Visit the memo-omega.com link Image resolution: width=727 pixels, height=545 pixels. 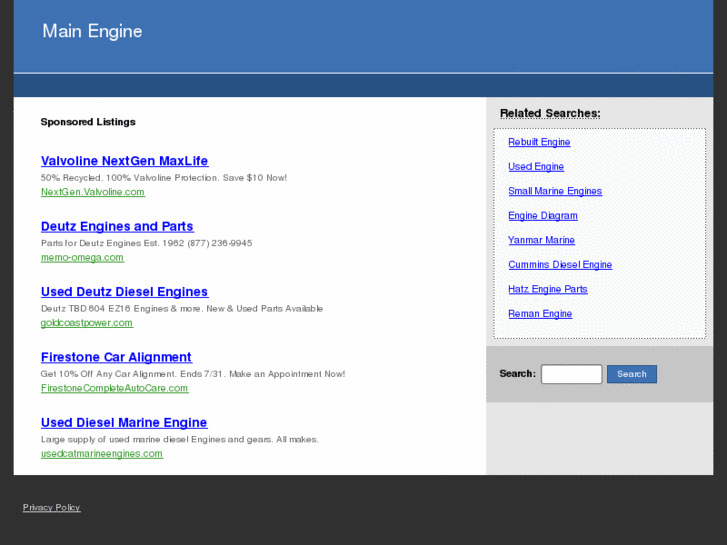(x=82, y=257)
